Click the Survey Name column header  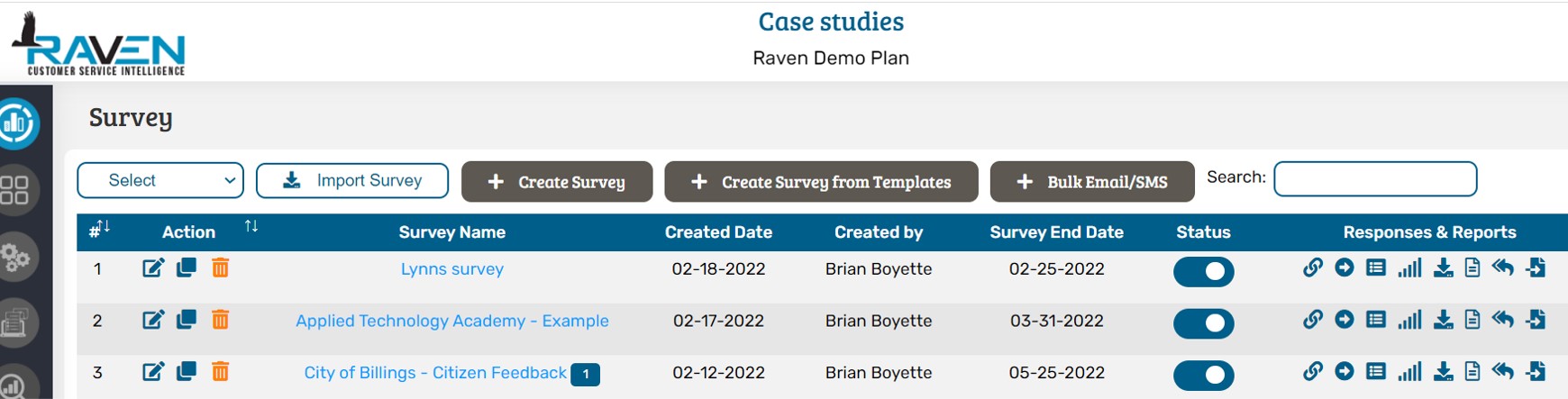pyautogui.click(x=452, y=231)
